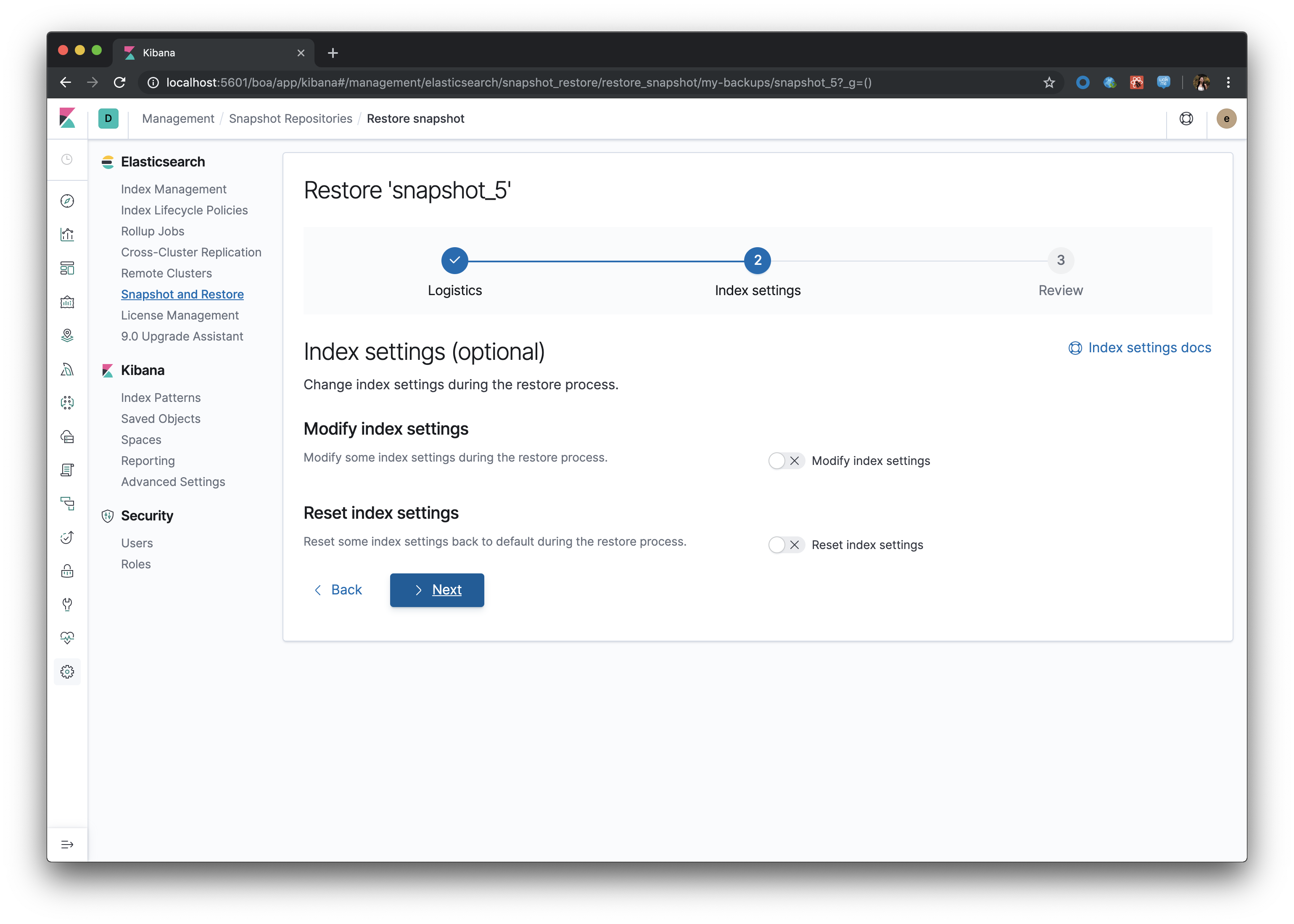Open Dashboard icon in sidebar
The width and height of the screenshot is (1294, 924).
tap(67, 268)
